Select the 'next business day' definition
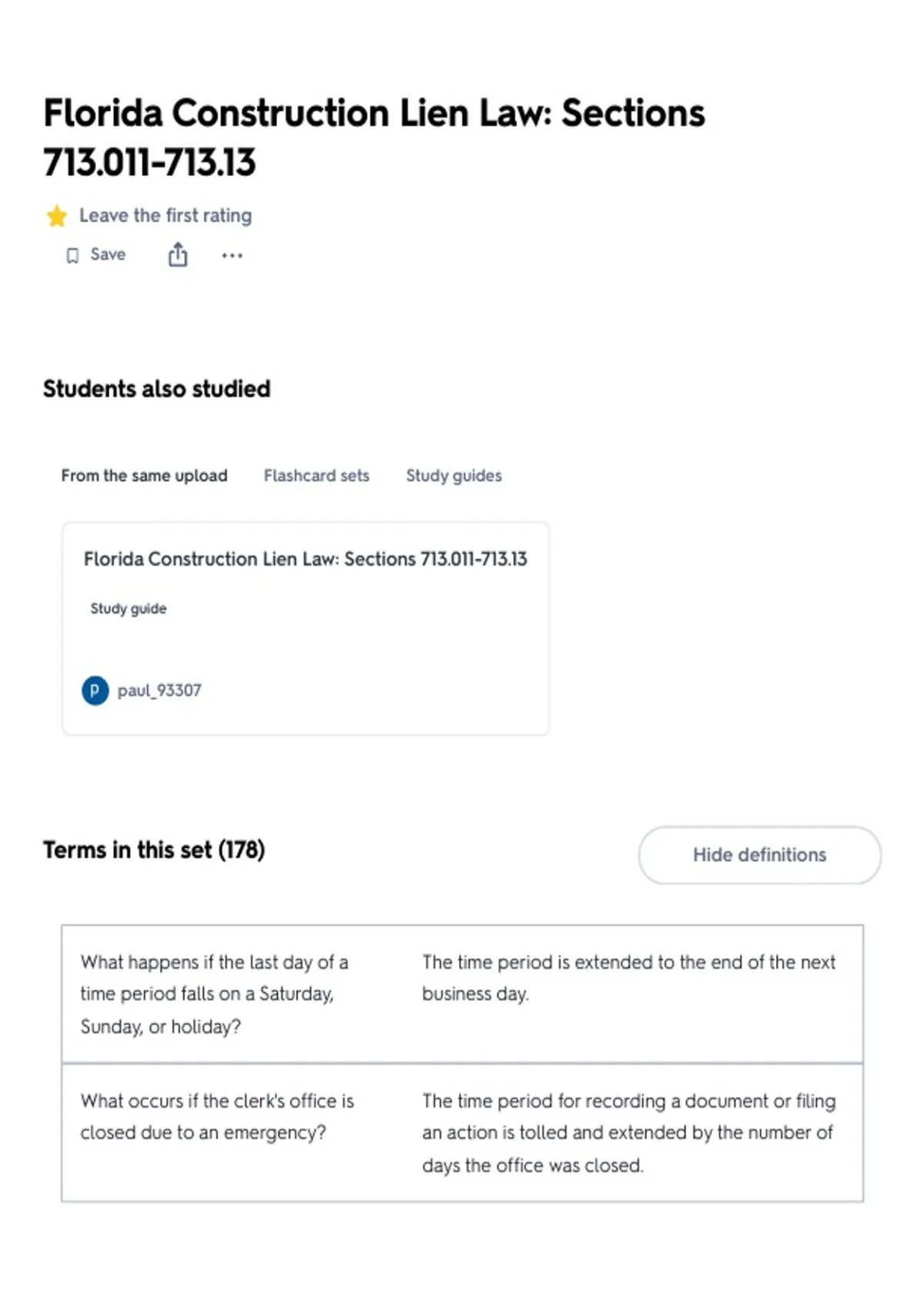The image size is (924, 1309). point(628,978)
